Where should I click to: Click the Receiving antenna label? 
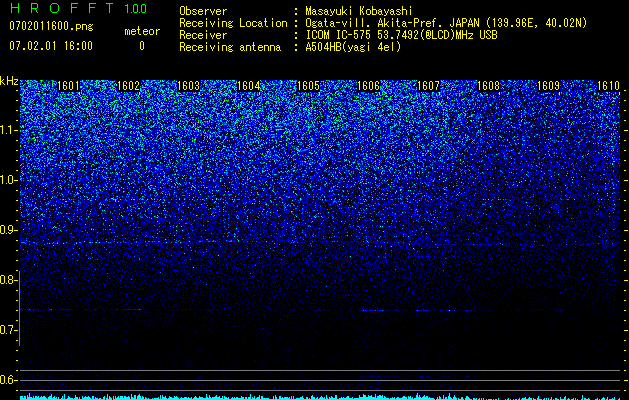(230, 47)
